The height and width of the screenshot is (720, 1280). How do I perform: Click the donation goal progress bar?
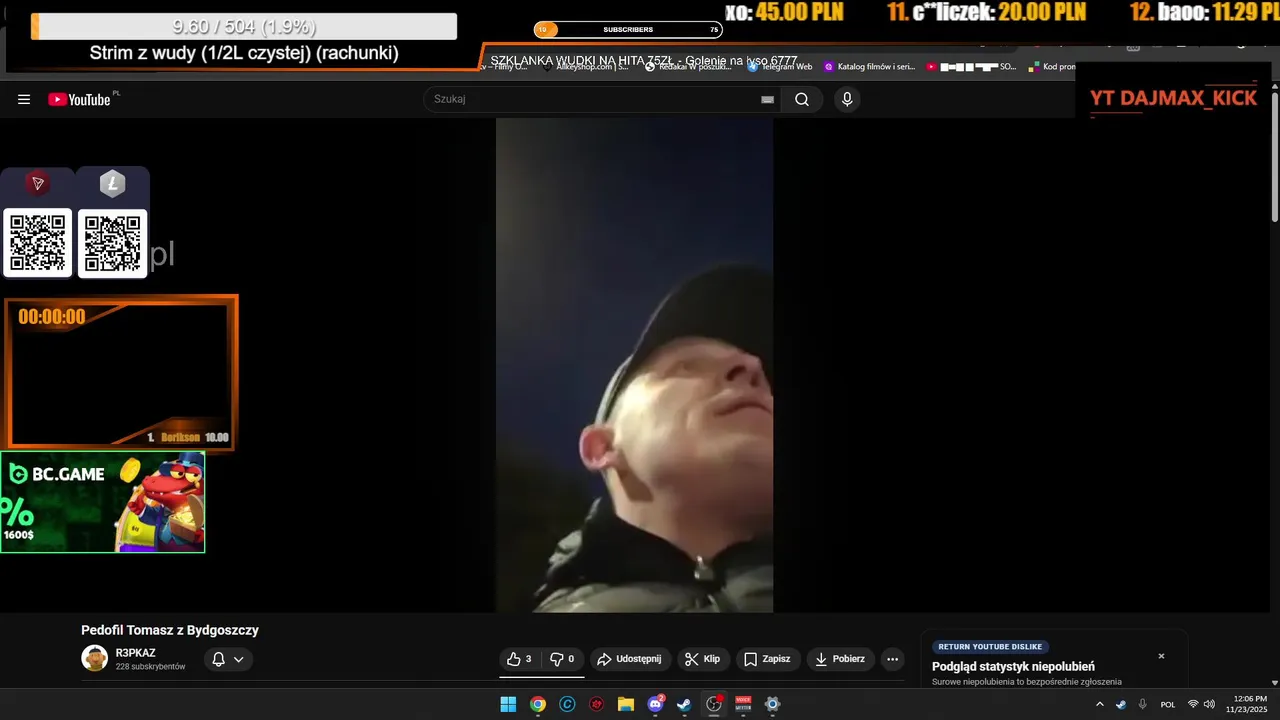(244, 27)
